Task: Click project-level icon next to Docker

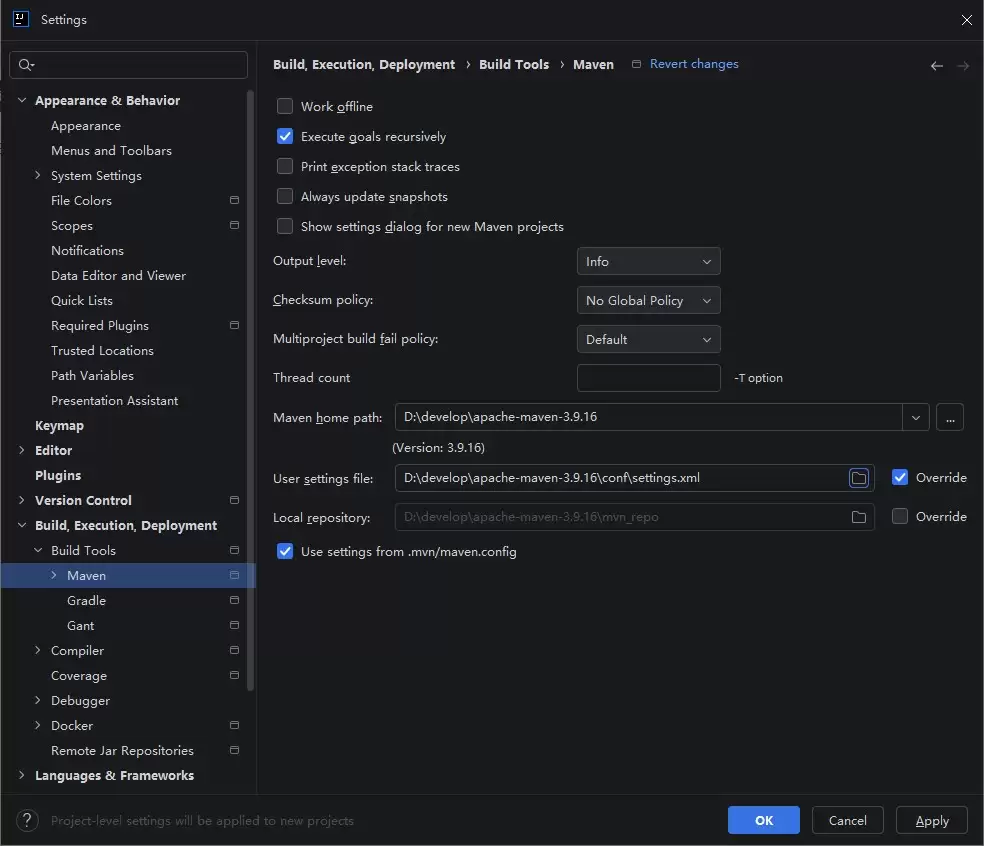Action: point(234,726)
